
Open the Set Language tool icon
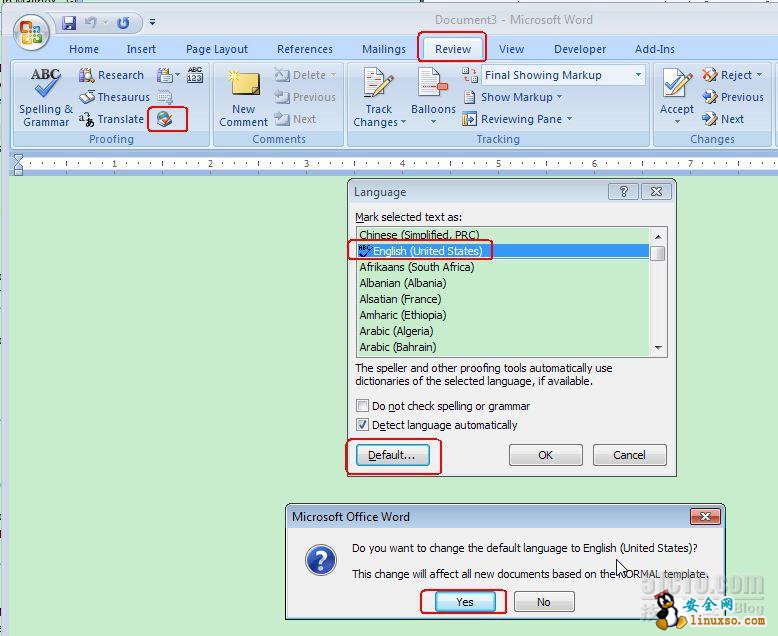(x=165, y=119)
